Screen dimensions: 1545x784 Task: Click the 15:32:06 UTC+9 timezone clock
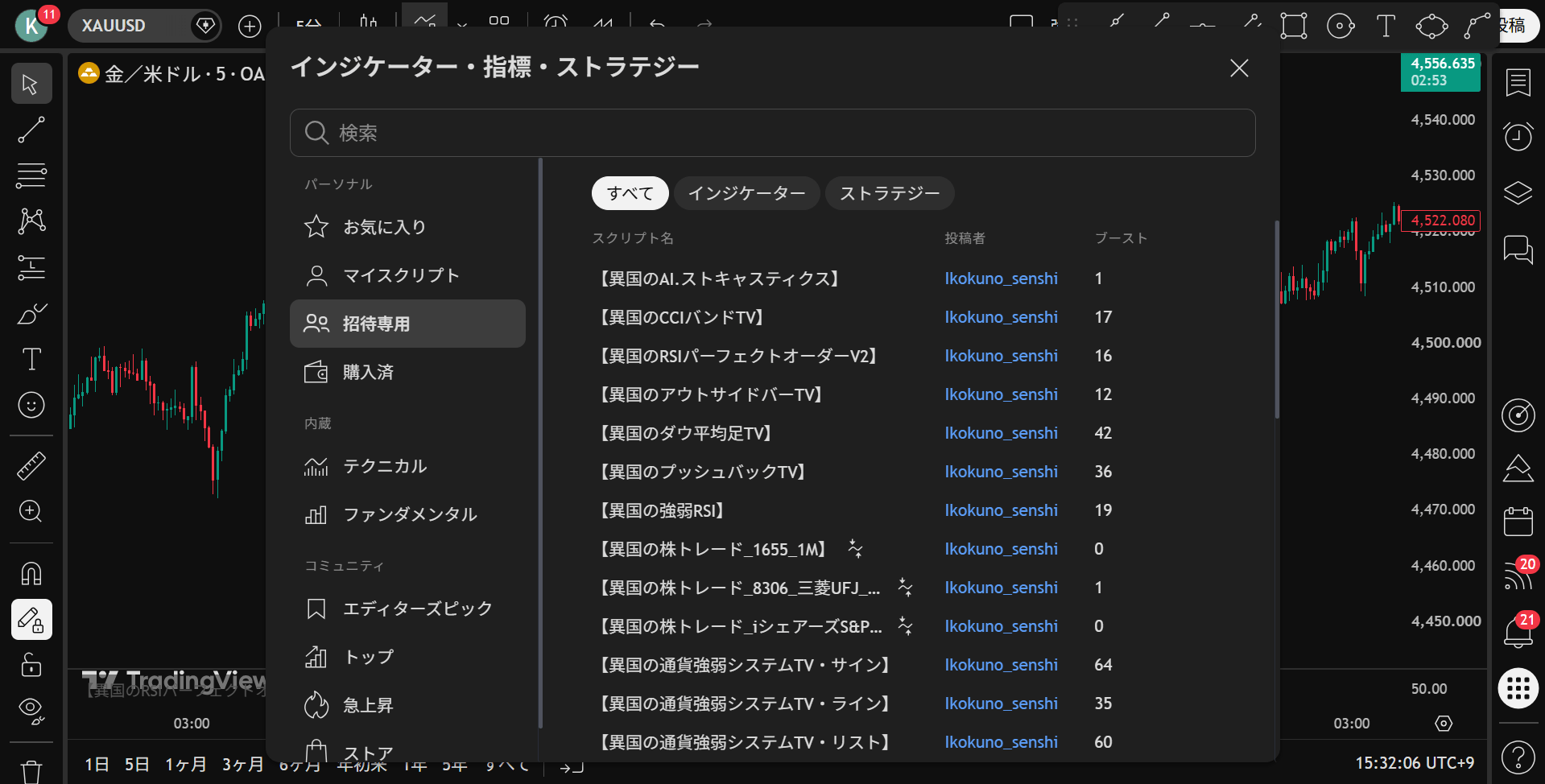[x=1415, y=763]
